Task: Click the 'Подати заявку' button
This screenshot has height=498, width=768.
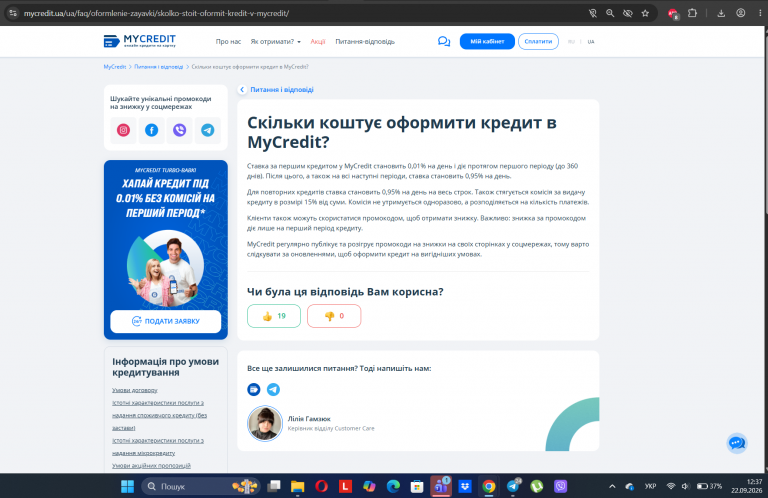Action: click(x=166, y=321)
